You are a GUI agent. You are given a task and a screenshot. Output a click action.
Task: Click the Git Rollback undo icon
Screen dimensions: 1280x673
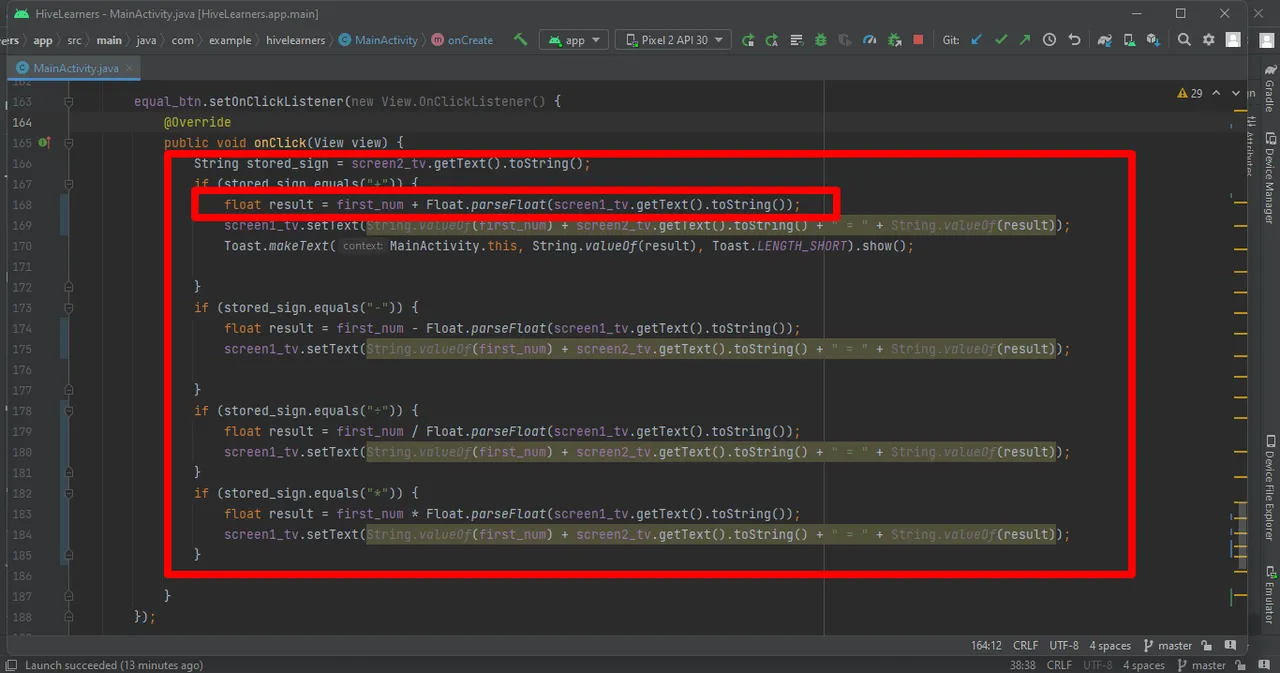pyautogui.click(x=1074, y=40)
